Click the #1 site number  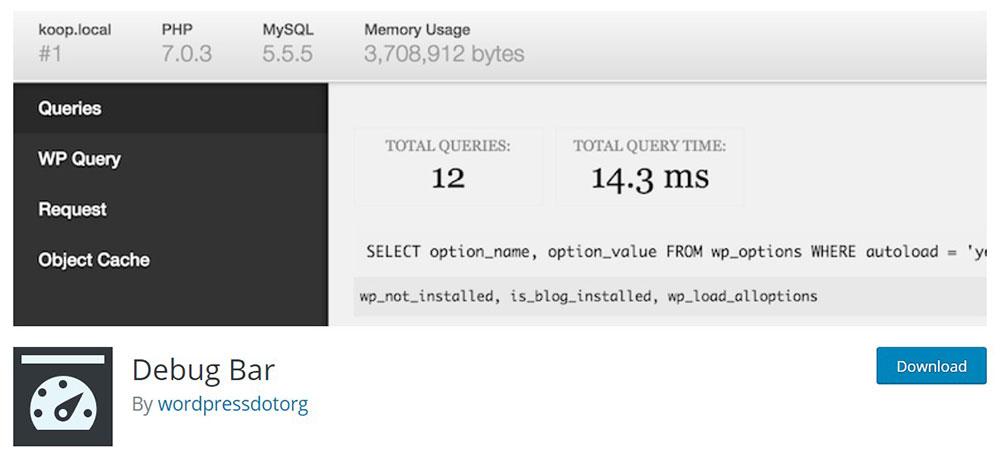(50, 54)
